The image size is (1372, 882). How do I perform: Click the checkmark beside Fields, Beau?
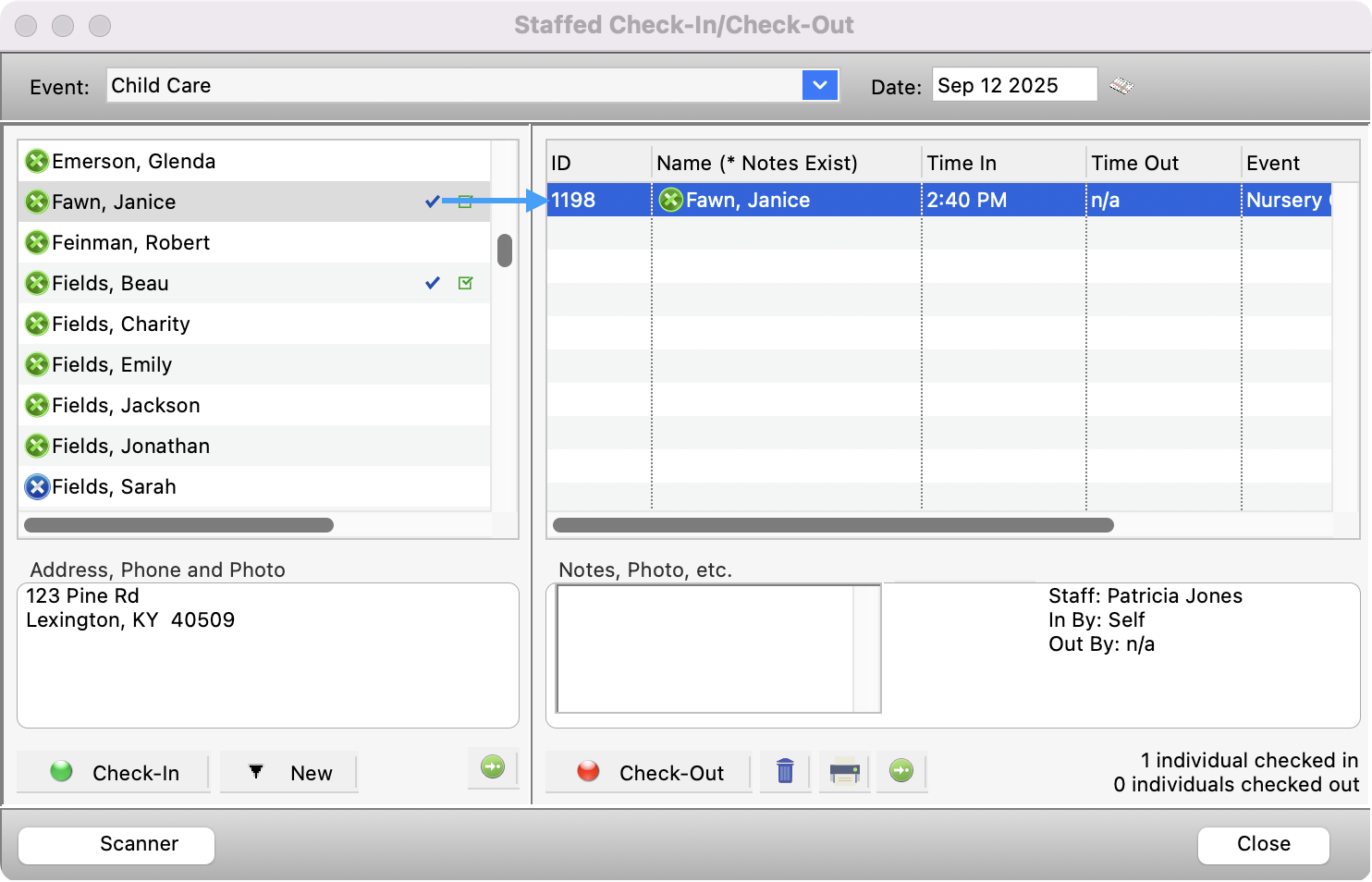coord(432,283)
